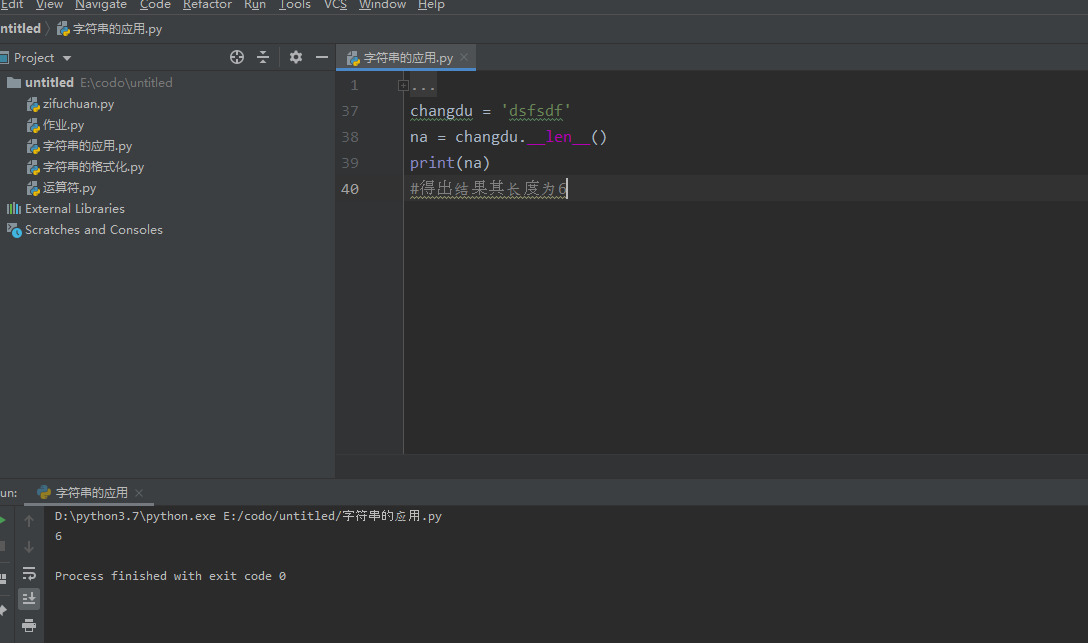This screenshot has height=643, width=1088.
Task: Expand the folded code region at line 1
Action: click(x=403, y=86)
